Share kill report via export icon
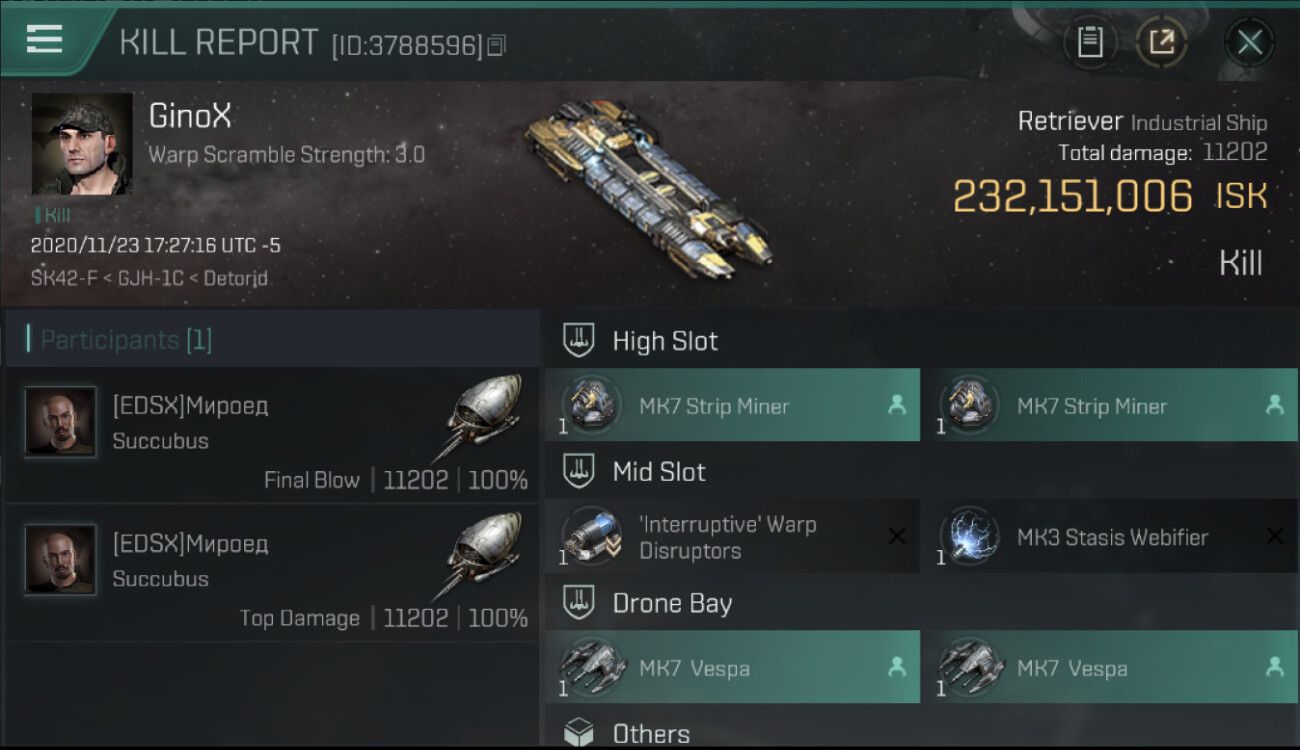Viewport: 1300px width, 750px height. (1161, 42)
